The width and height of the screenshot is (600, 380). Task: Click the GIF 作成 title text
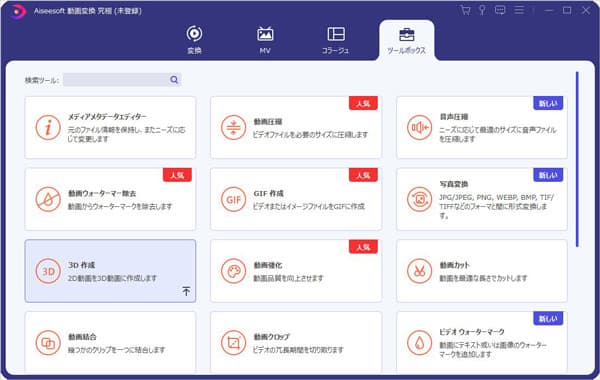pyautogui.click(x=268, y=193)
